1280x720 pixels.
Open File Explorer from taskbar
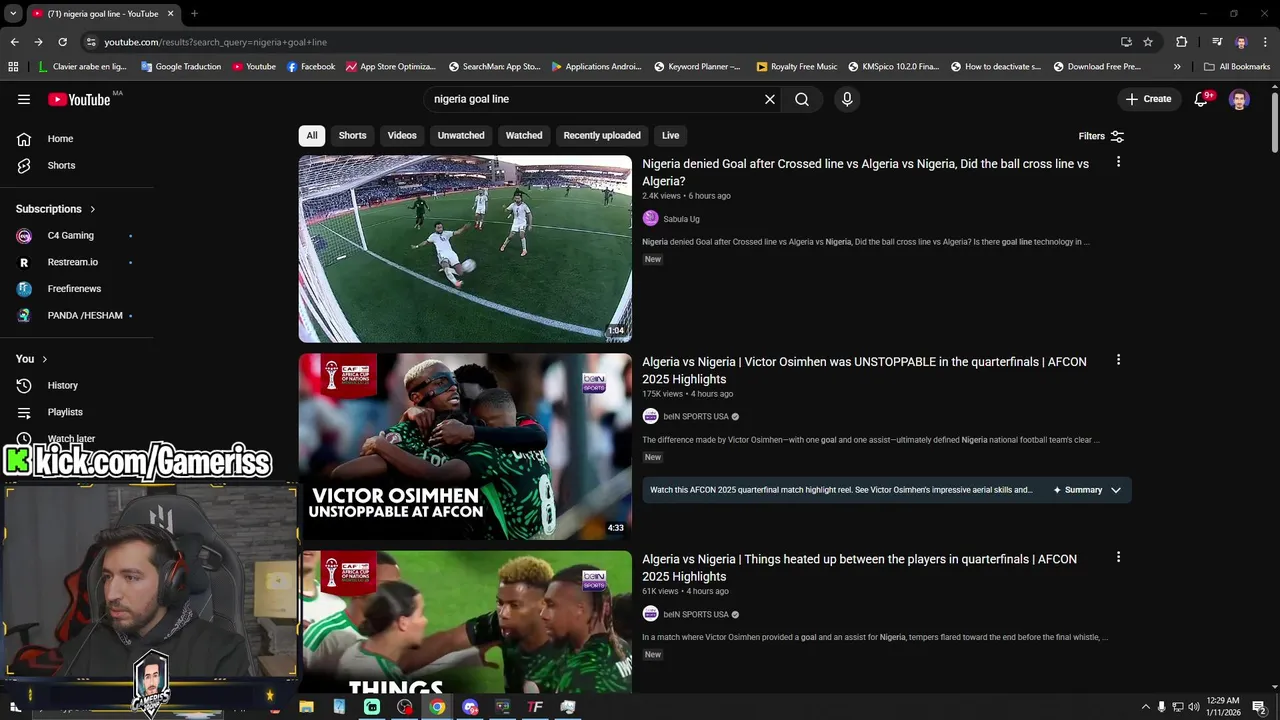(306, 707)
